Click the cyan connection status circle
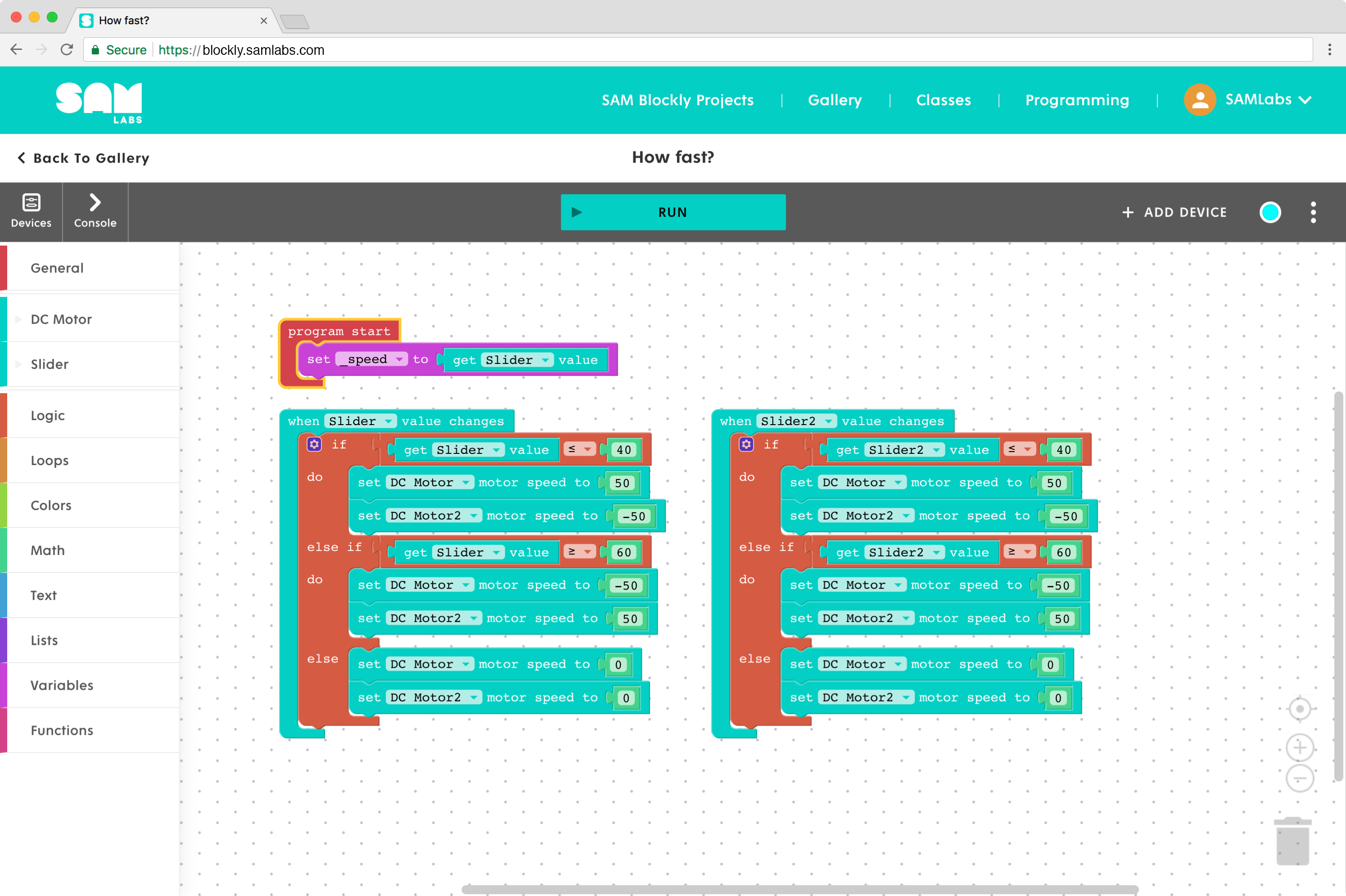 pos(1270,212)
